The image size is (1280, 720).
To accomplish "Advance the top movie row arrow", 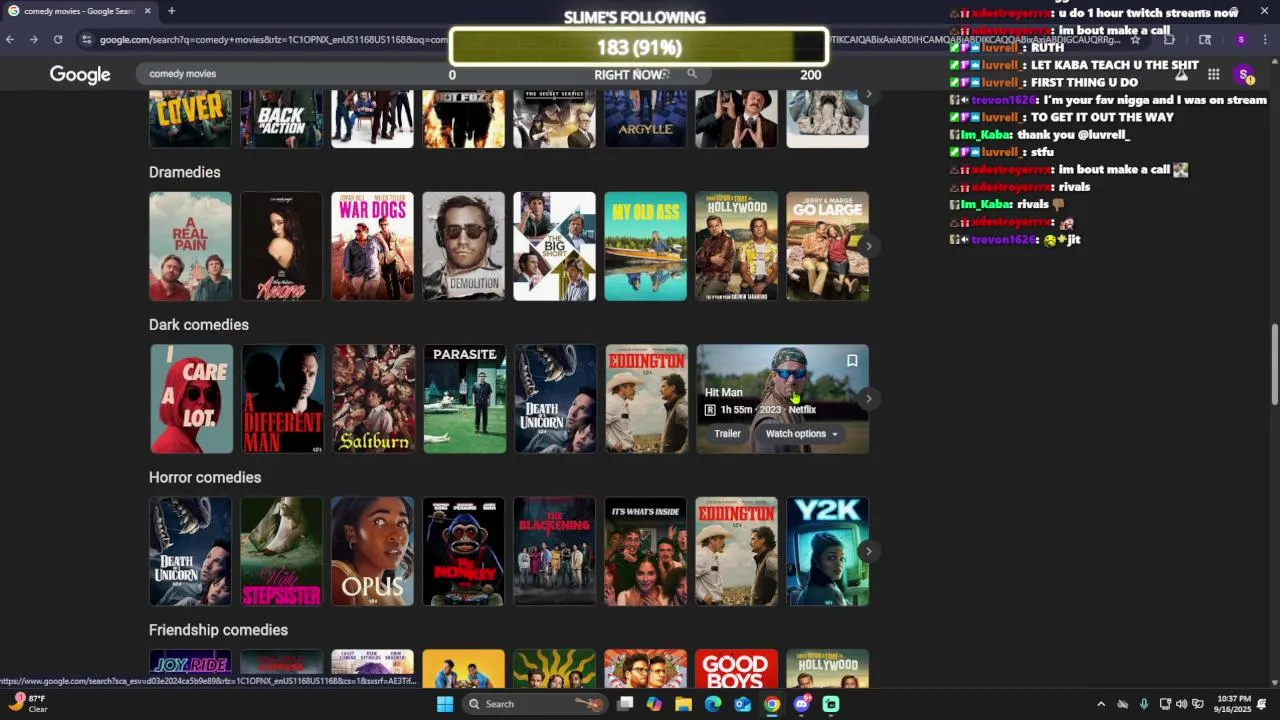I will (x=869, y=94).
